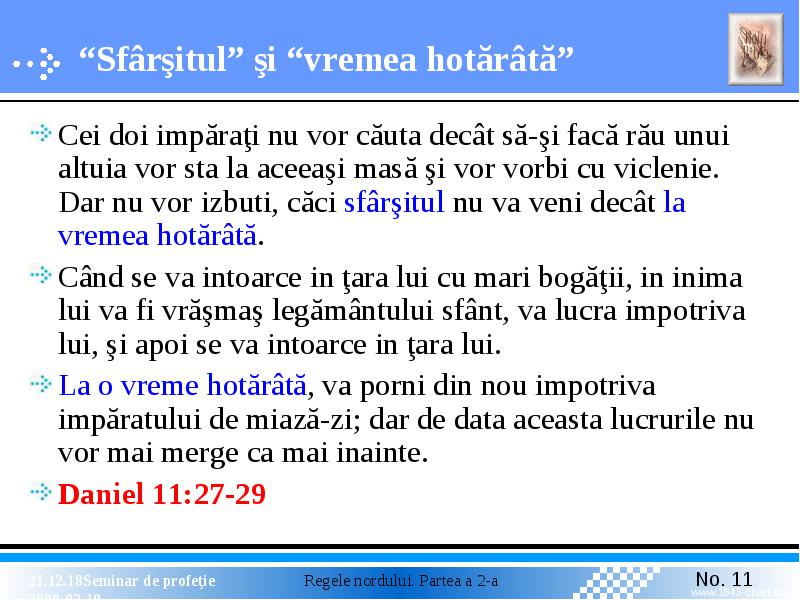Viewport: 800px width, 600px height.
Task: Click the footer text "Regele nordului. Partea a 2-a"
Action: tap(401, 581)
